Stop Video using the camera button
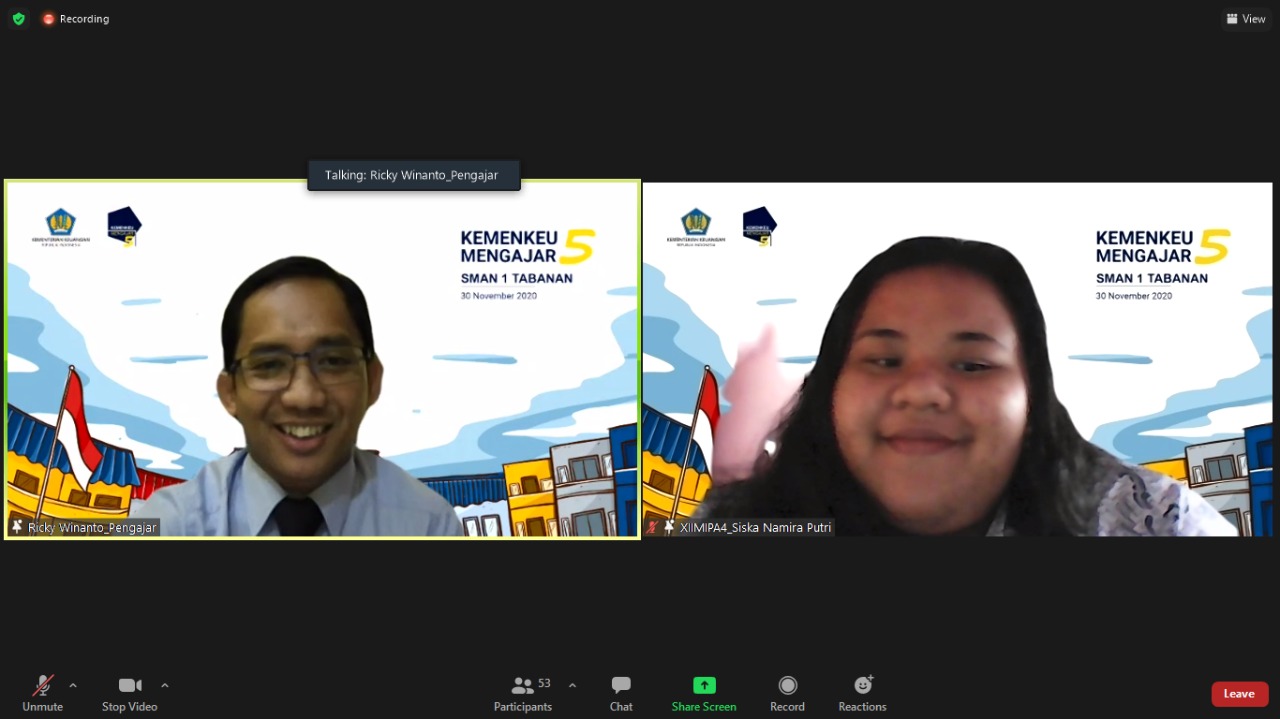 [129, 692]
